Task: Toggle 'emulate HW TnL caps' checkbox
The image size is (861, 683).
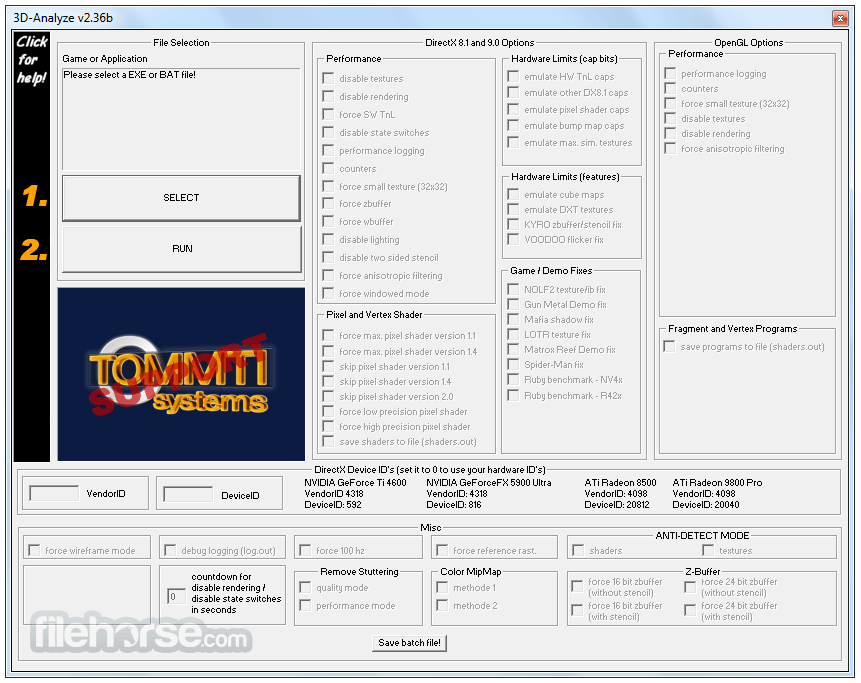Action: click(x=513, y=76)
